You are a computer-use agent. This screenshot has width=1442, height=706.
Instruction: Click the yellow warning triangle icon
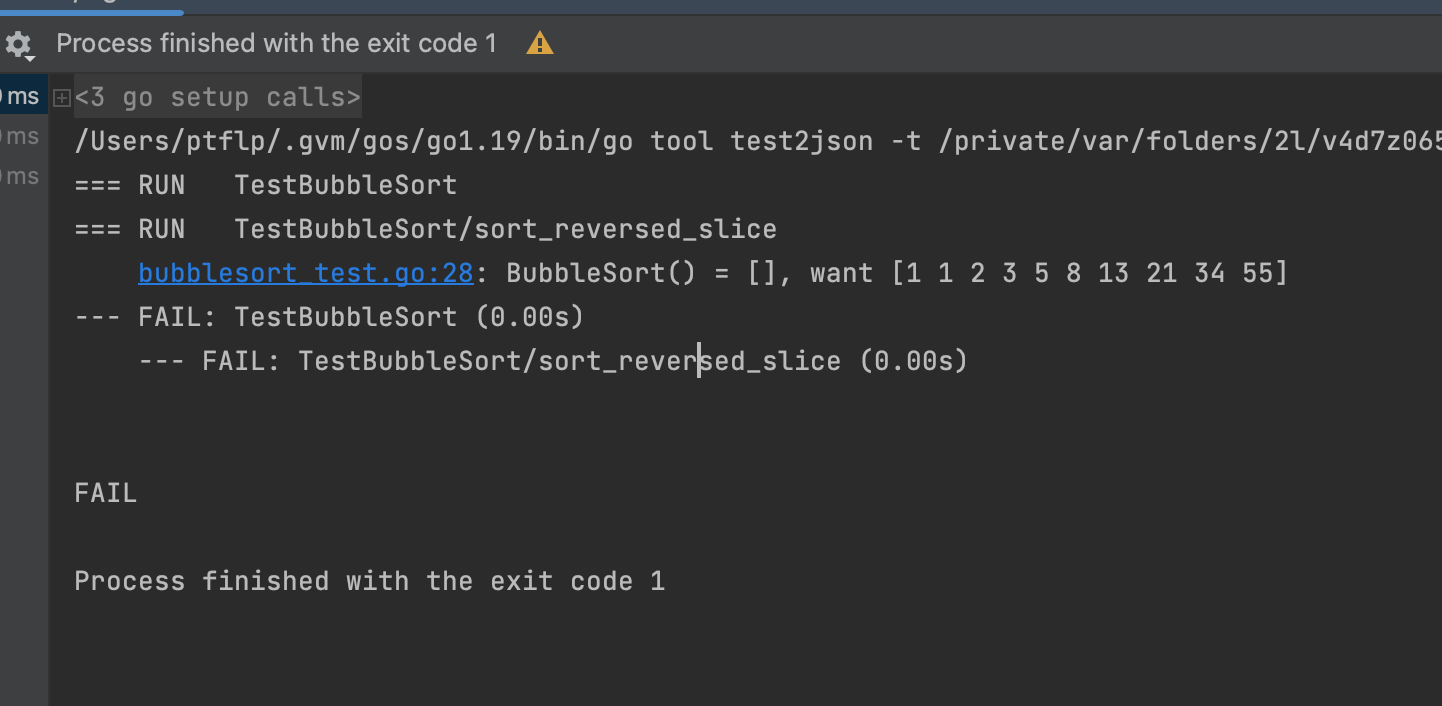[x=540, y=44]
